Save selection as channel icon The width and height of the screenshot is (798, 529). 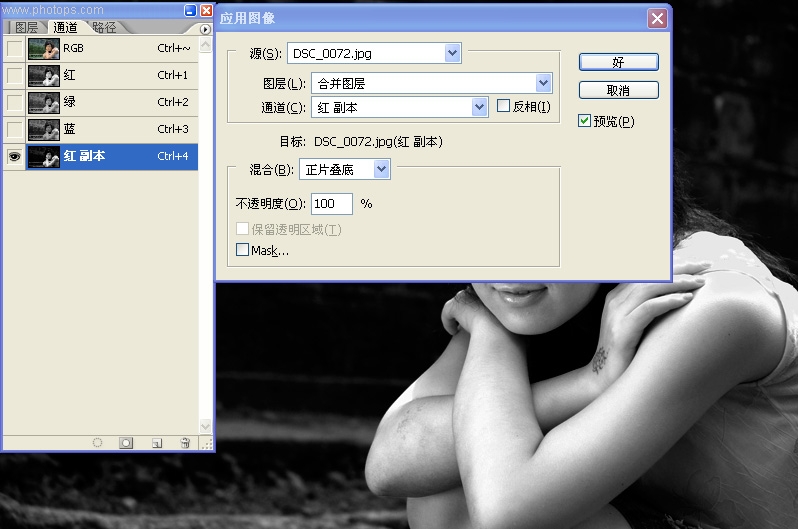pos(126,443)
